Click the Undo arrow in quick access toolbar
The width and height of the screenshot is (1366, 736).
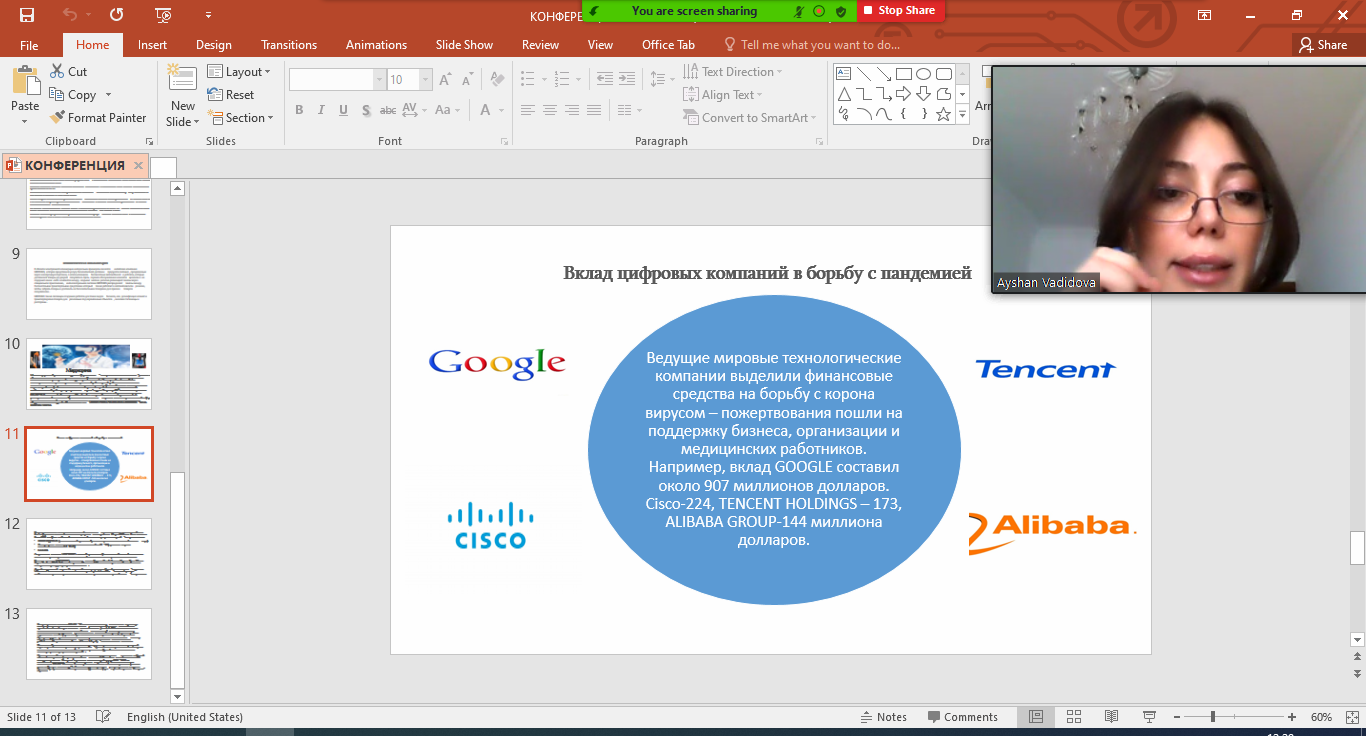click(x=70, y=15)
